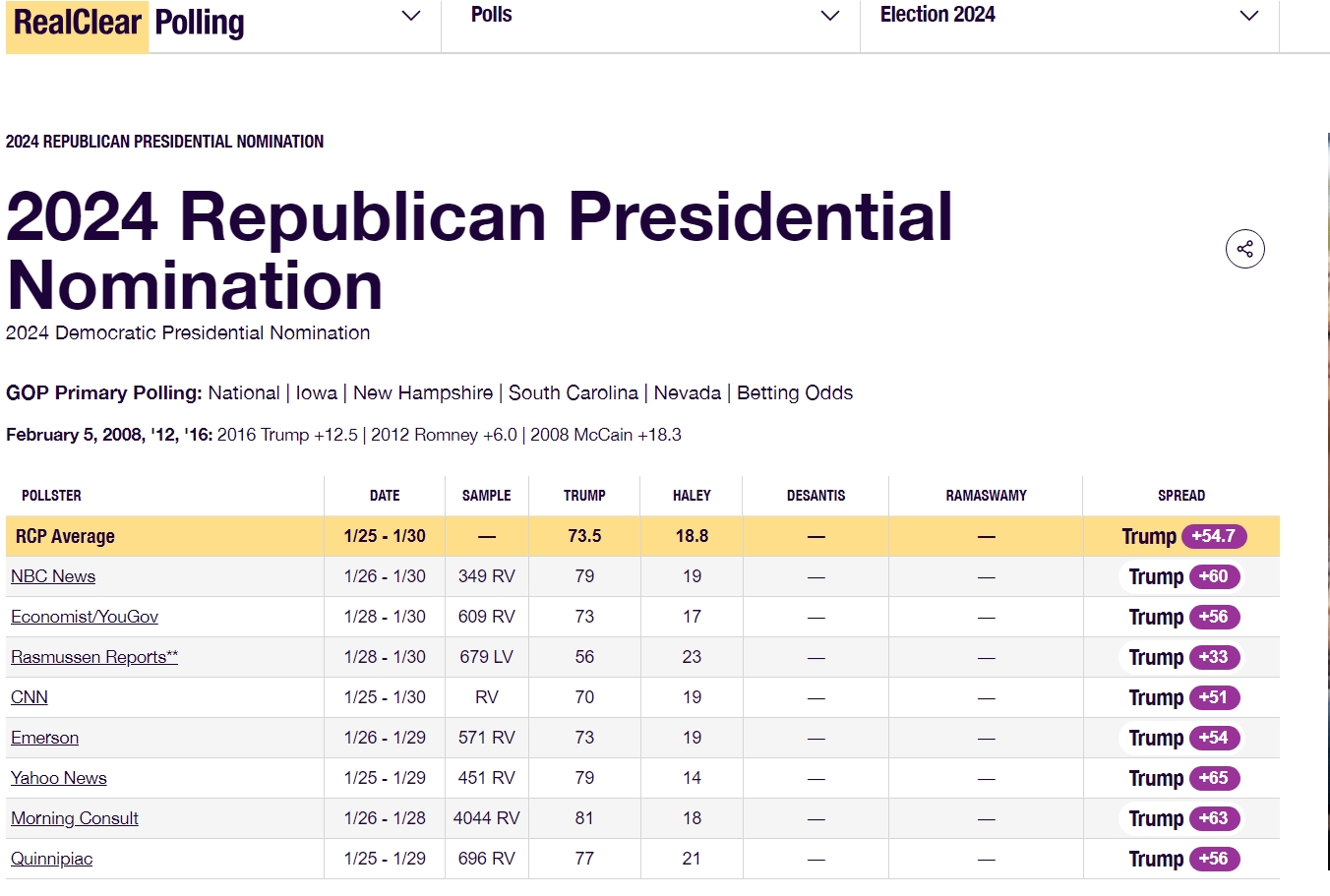1330x896 pixels.
Task: Click the DATE column header
Action: (x=385, y=496)
